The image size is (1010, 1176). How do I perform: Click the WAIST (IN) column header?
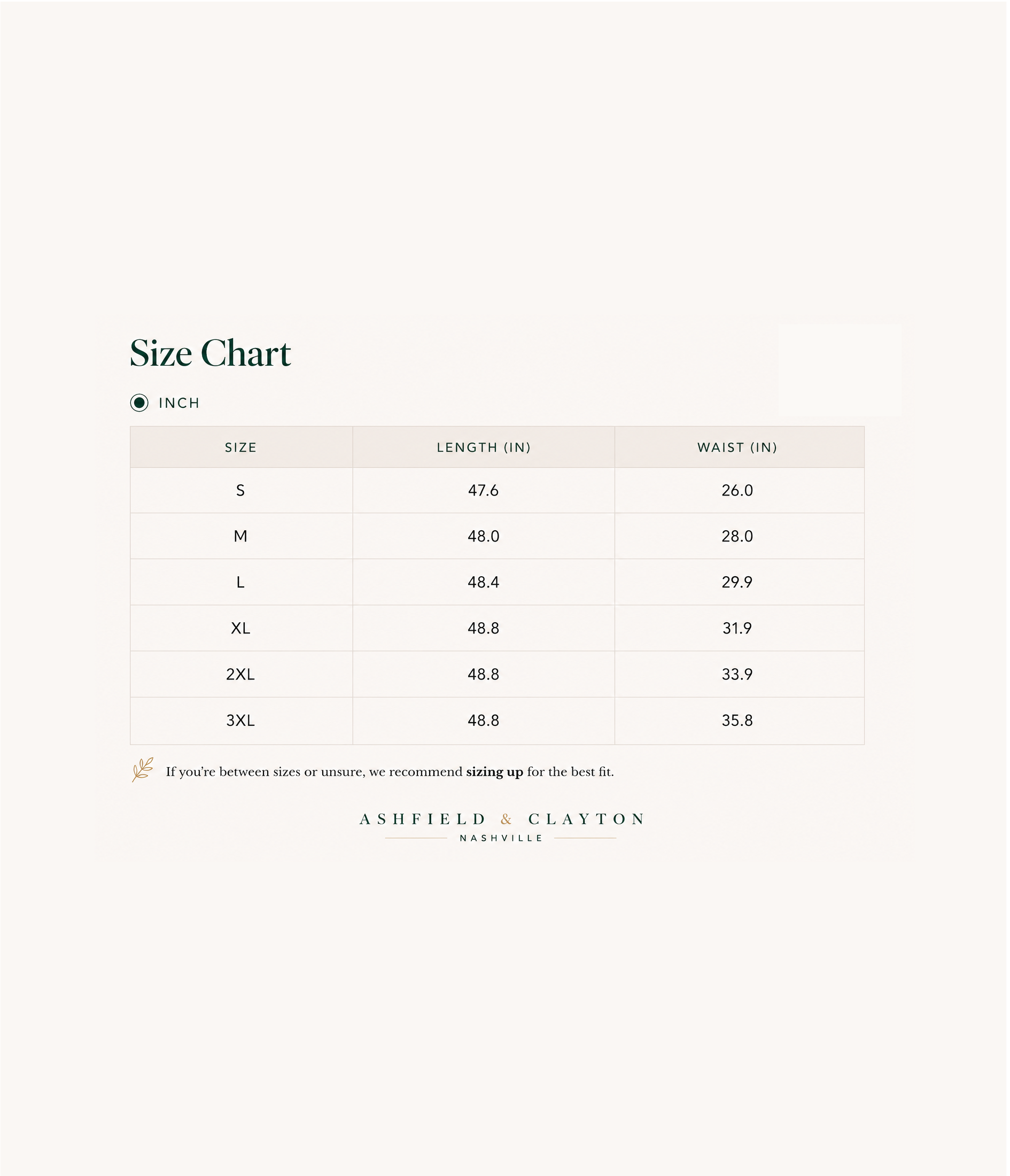point(737,447)
